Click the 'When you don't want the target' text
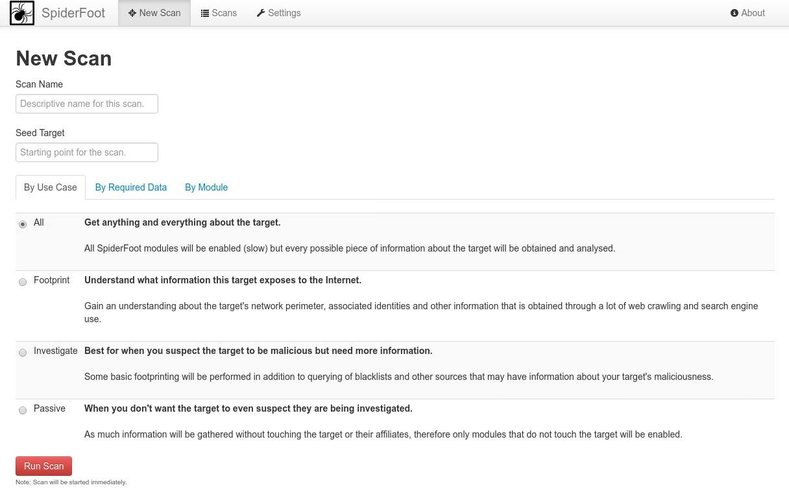Image resolution: width=789 pixels, height=494 pixels. 248,408
